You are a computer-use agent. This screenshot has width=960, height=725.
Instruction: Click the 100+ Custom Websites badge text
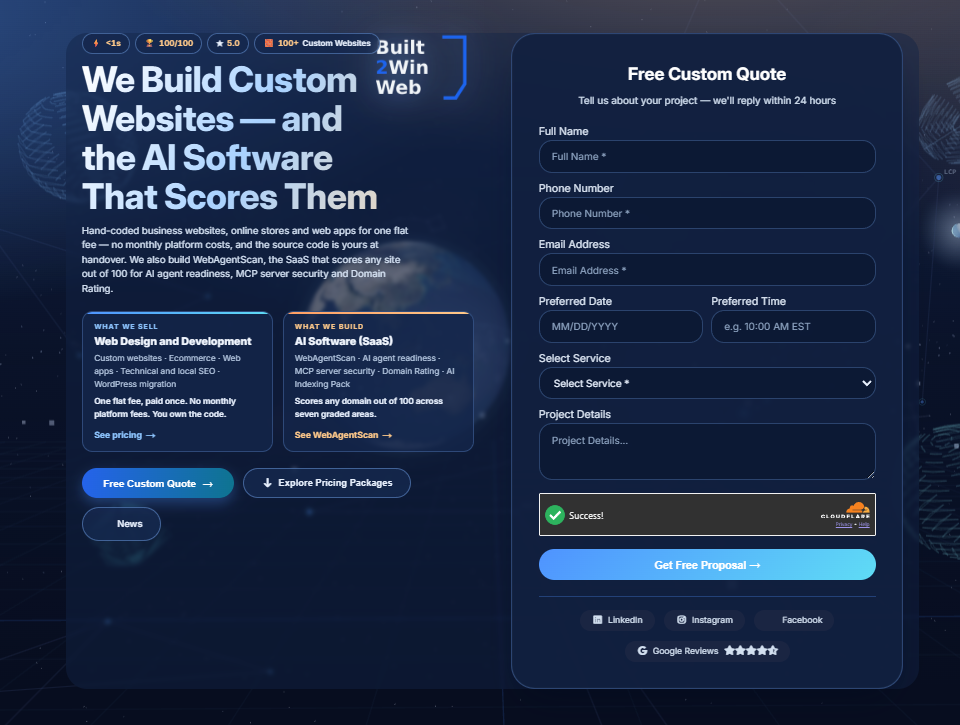pos(324,43)
